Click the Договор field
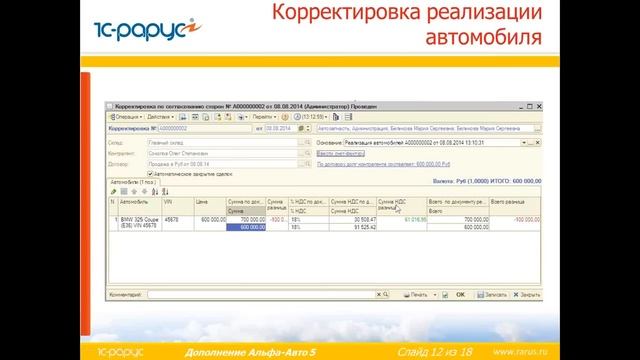This screenshot has width=640, height=360. 222,164
